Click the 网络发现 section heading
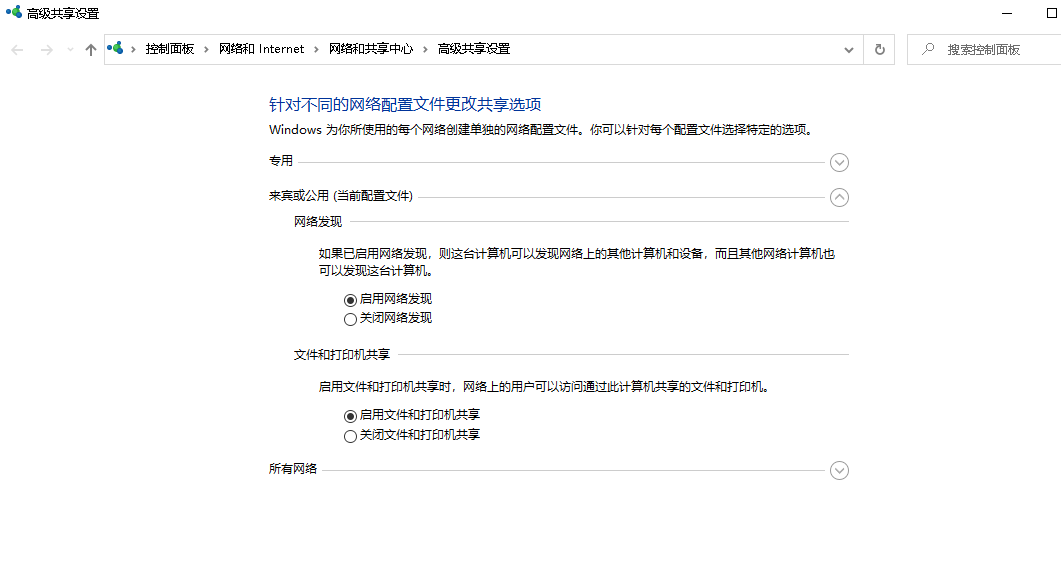This screenshot has width=1061, height=581. [318, 222]
